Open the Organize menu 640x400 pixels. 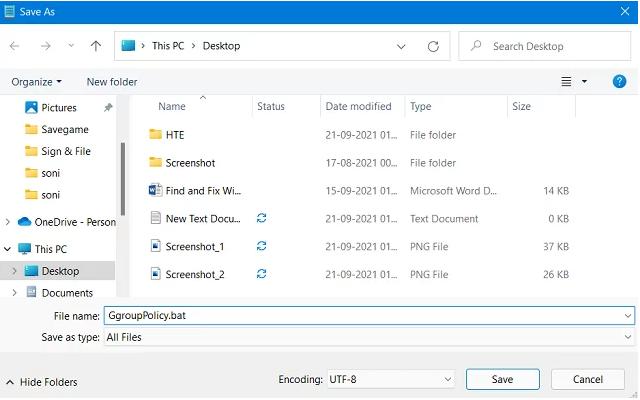(37, 81)
